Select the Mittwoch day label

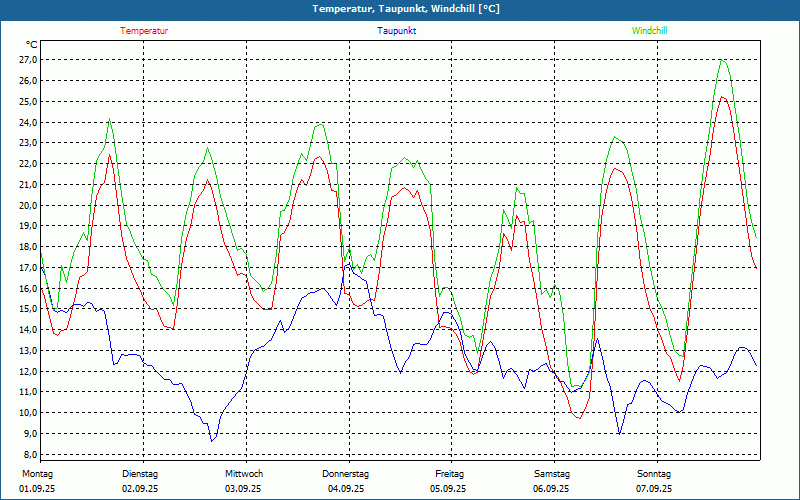pyautogui.click(x=244, y=474)
